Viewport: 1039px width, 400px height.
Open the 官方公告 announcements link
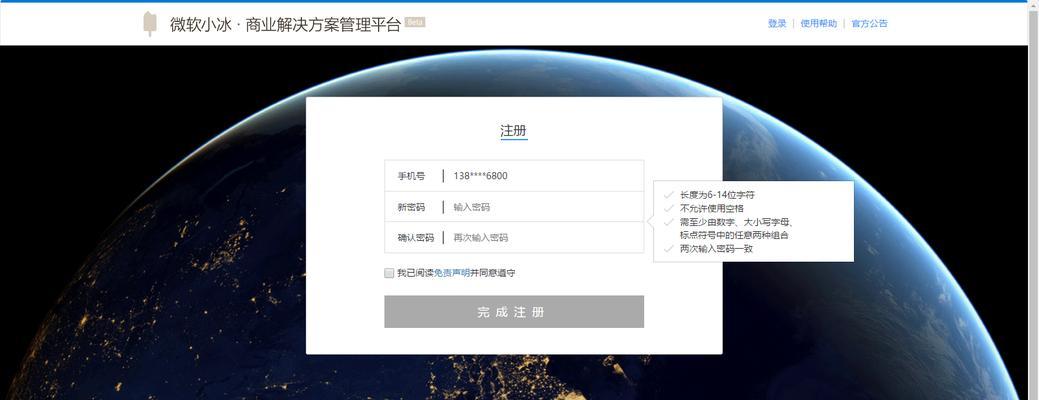[x=869, y=23]
